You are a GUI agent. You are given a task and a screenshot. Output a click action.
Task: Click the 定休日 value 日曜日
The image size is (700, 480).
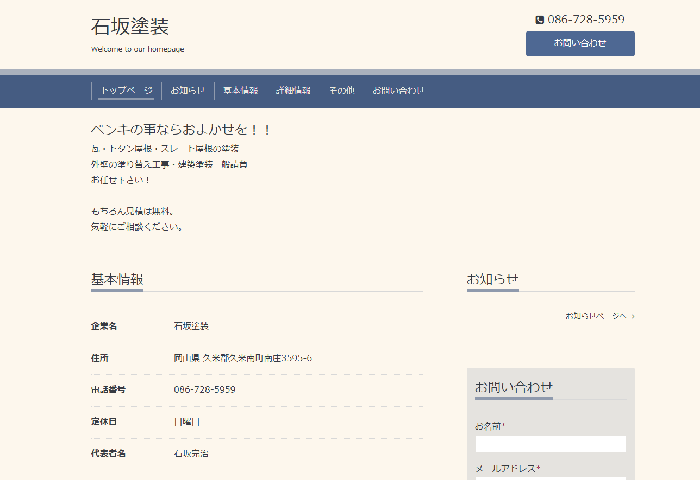pos(187,422)
